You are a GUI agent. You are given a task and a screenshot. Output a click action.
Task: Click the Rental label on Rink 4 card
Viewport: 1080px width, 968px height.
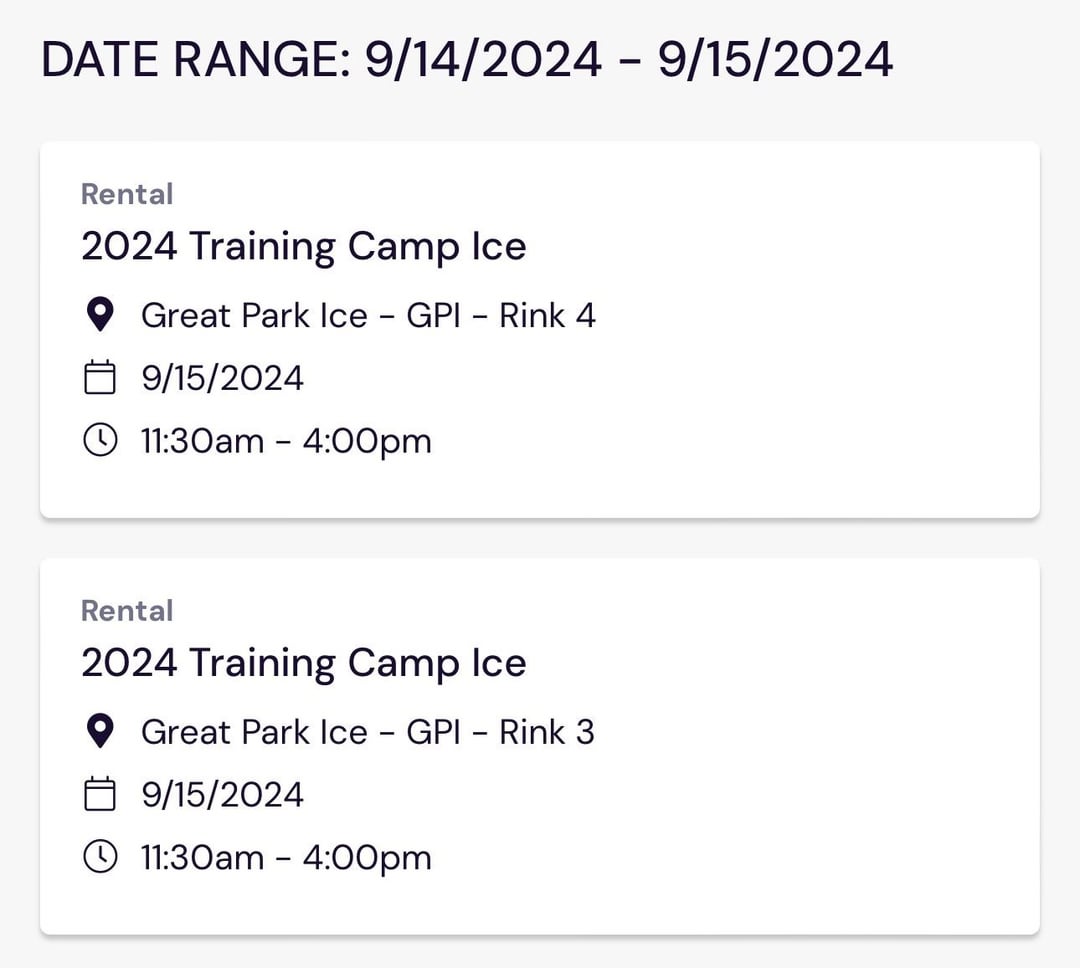coord(127,194)
